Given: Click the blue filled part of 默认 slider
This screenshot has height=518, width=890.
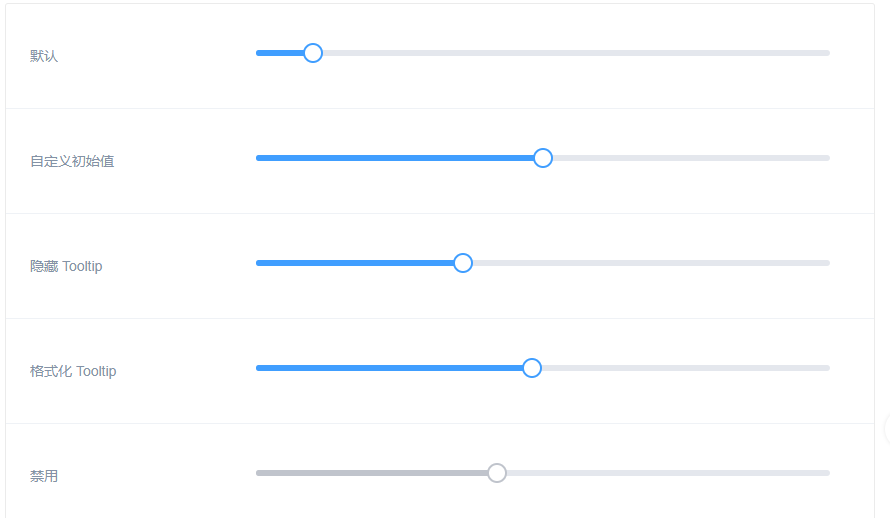Looking at the screenshot, I should [x=280, y=53].
